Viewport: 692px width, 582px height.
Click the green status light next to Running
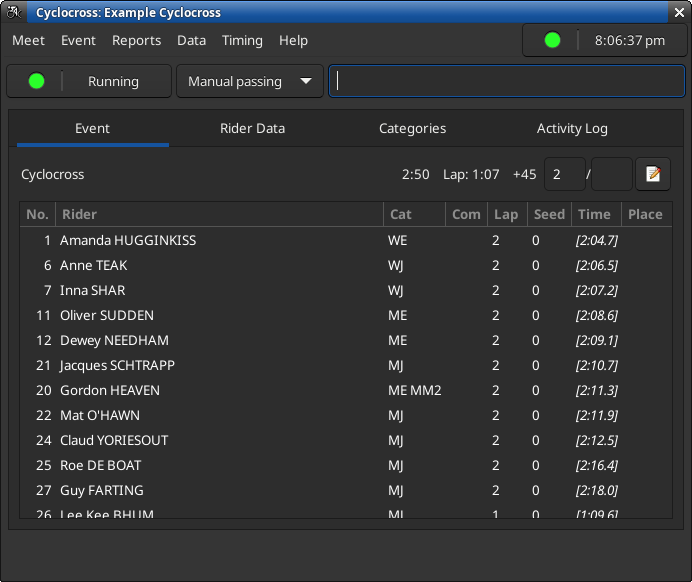(36, 81)
